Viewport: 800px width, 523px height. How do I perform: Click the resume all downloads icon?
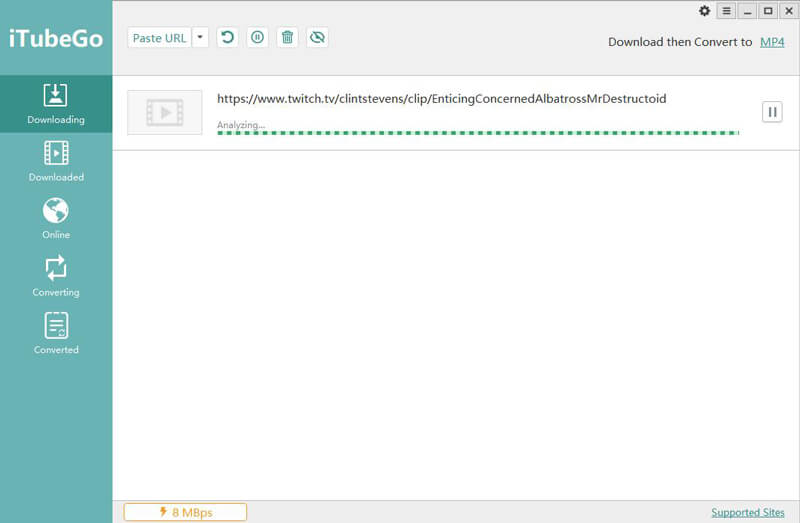point(227,37)
